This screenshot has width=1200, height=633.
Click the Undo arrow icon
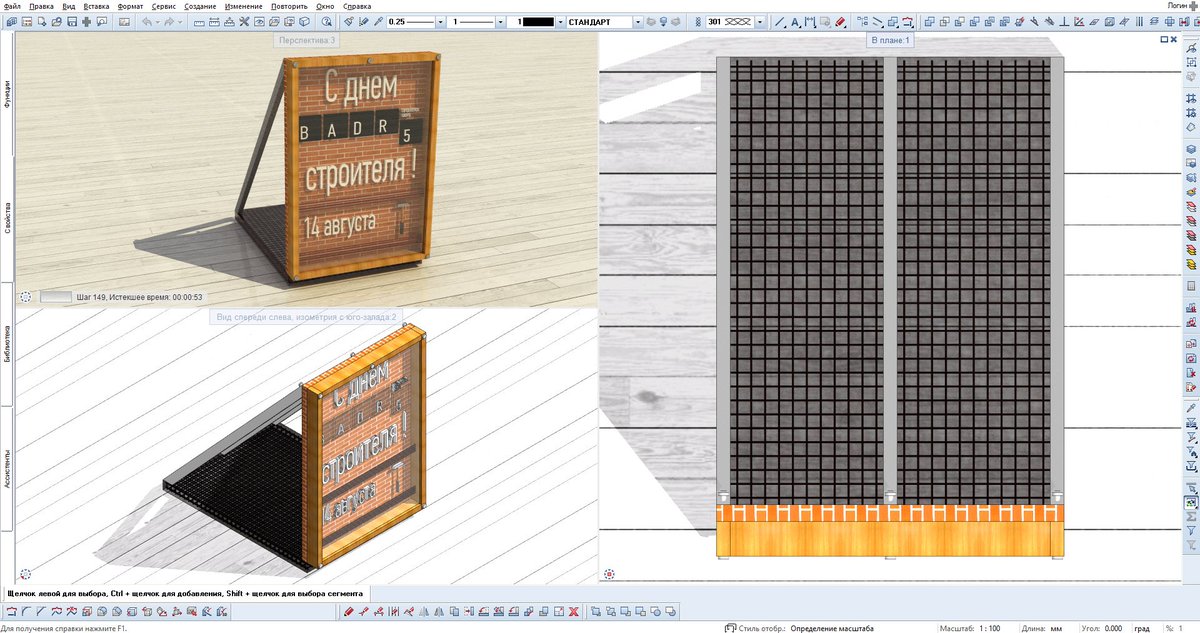pyautogui.click(x=146, y=21)
